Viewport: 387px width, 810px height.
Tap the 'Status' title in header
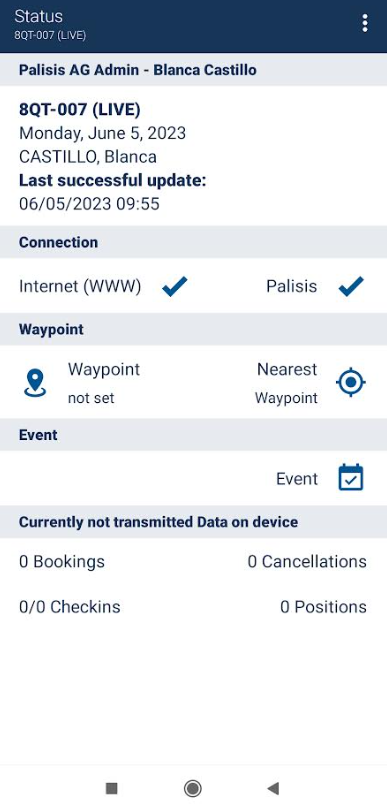(39, 17)
